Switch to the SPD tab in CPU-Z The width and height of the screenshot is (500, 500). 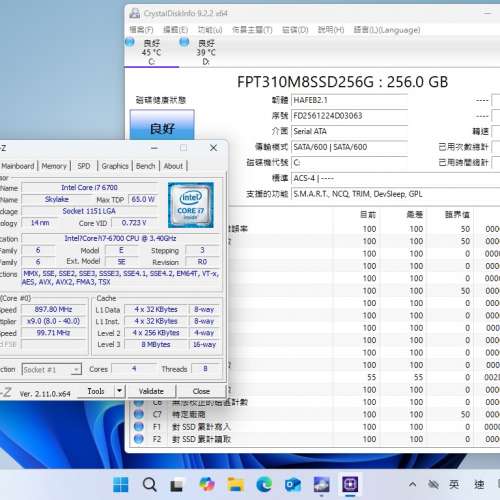point(84,166)
